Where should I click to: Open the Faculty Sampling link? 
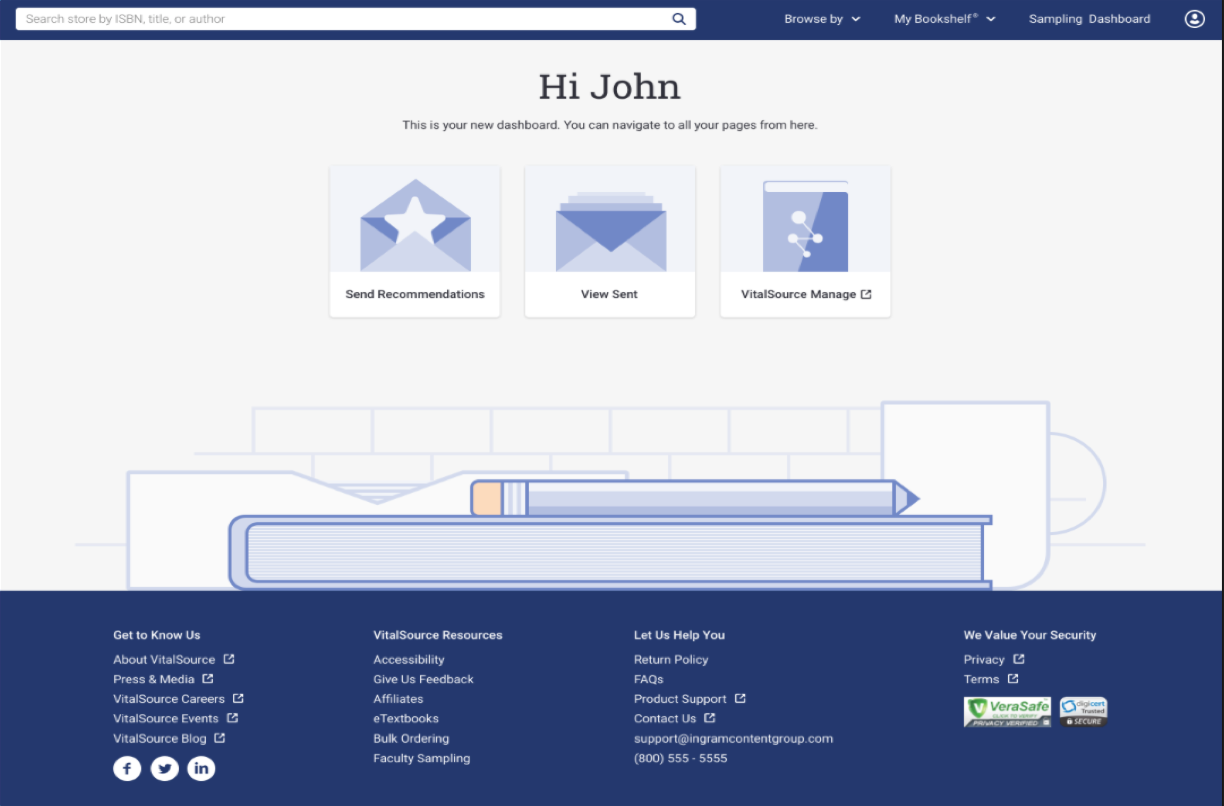tap(420, 758)
